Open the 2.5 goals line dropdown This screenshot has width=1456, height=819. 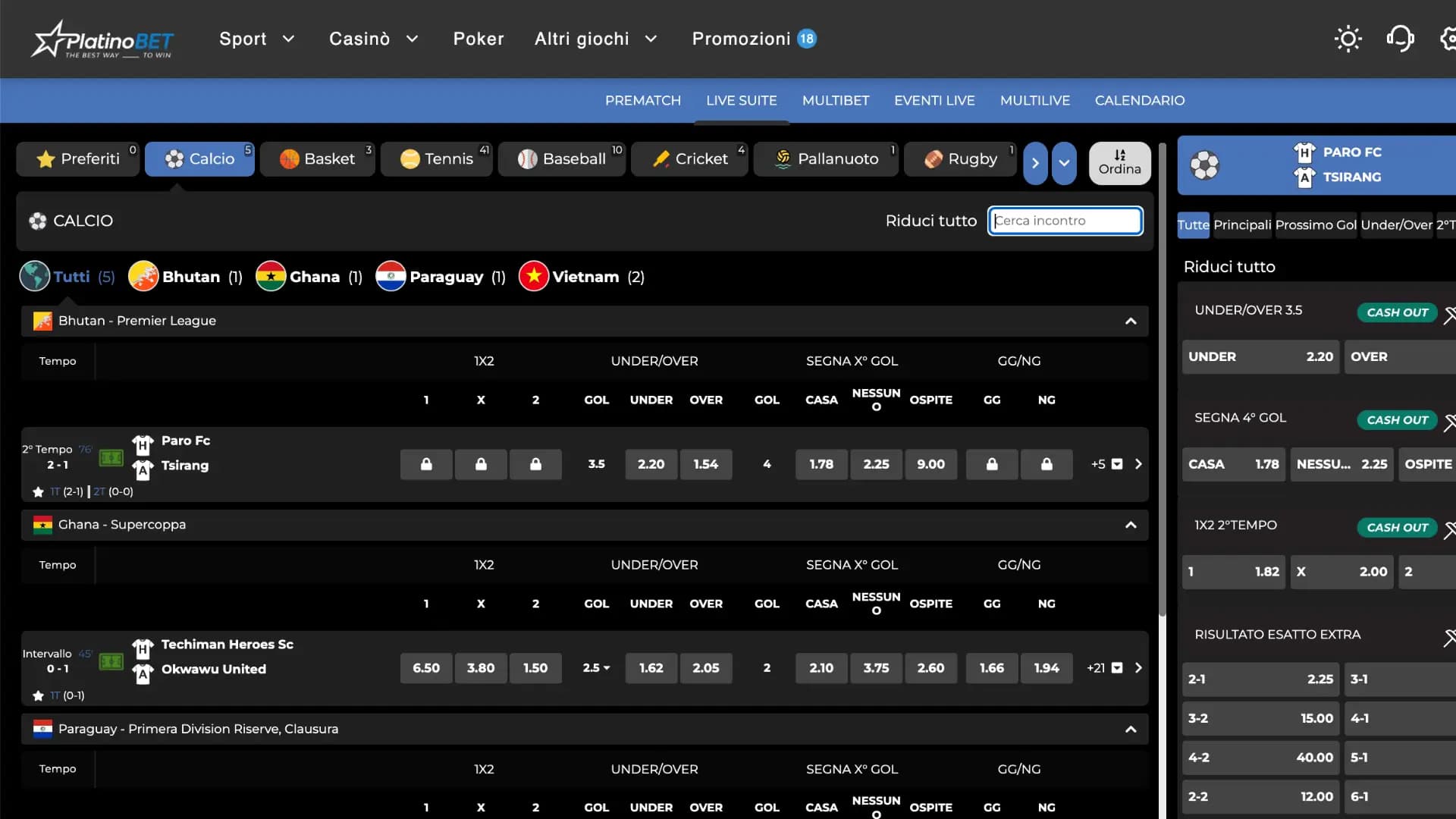pos(596,668)
